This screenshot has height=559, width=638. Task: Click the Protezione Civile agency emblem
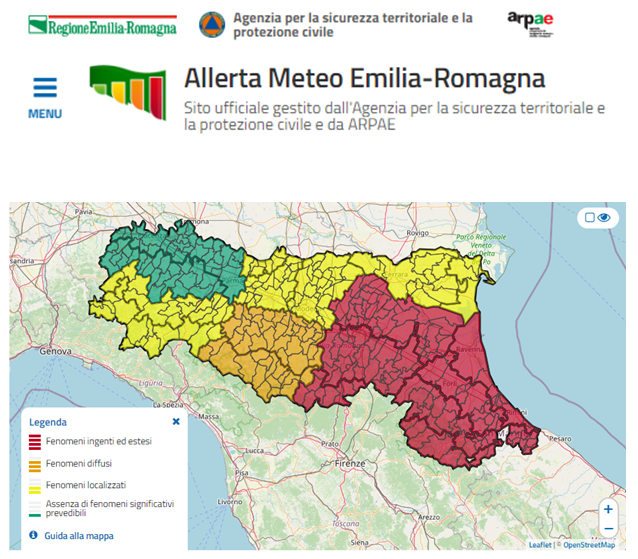pyautogui.click(x=211, y=25)
